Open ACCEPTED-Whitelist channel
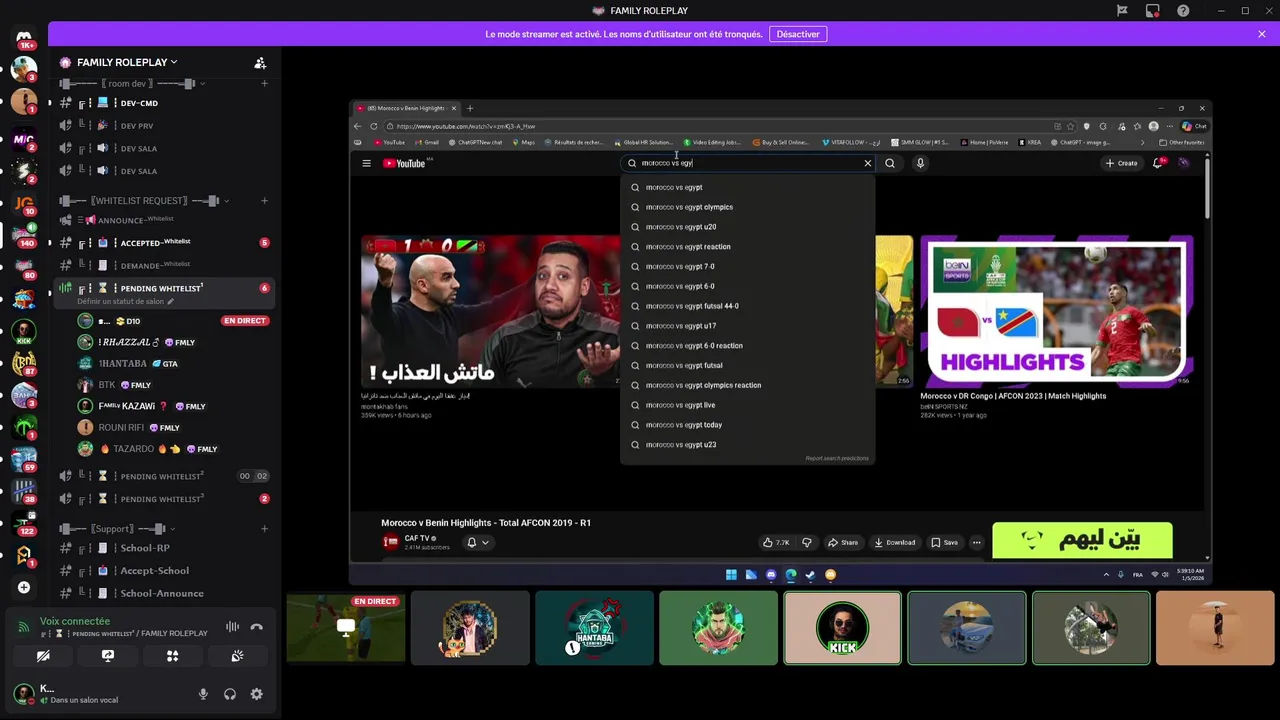 click(x=164, y=243)
